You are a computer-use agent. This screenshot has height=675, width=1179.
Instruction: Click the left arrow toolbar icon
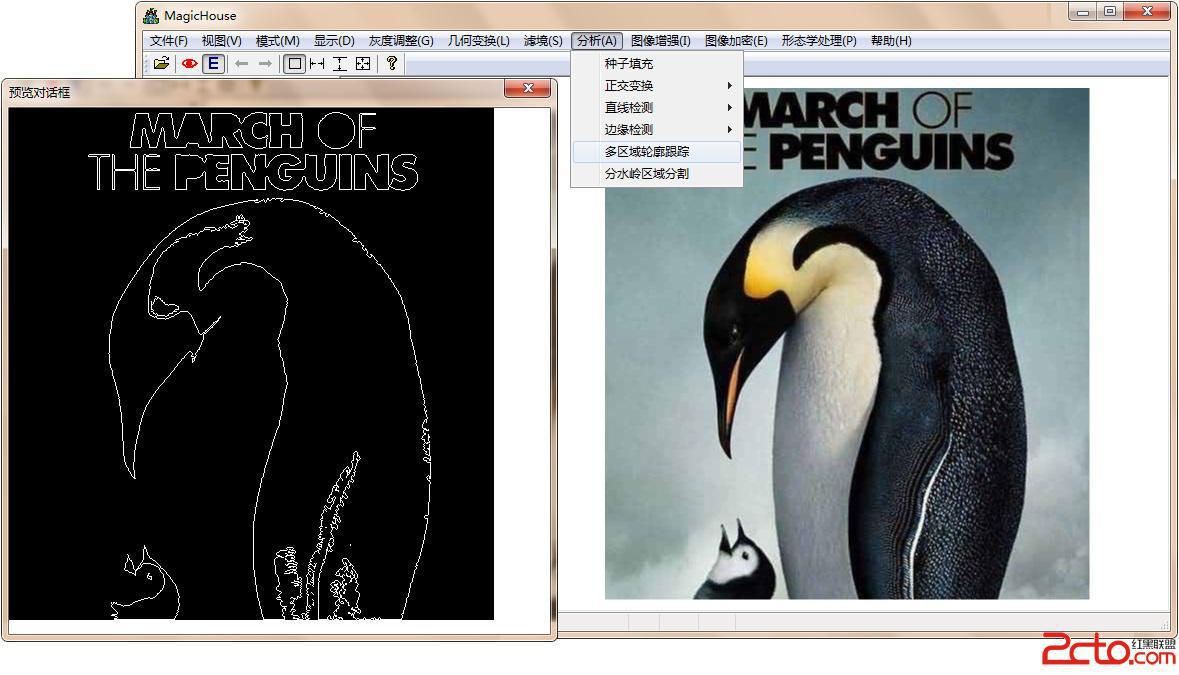pos(241,64)
